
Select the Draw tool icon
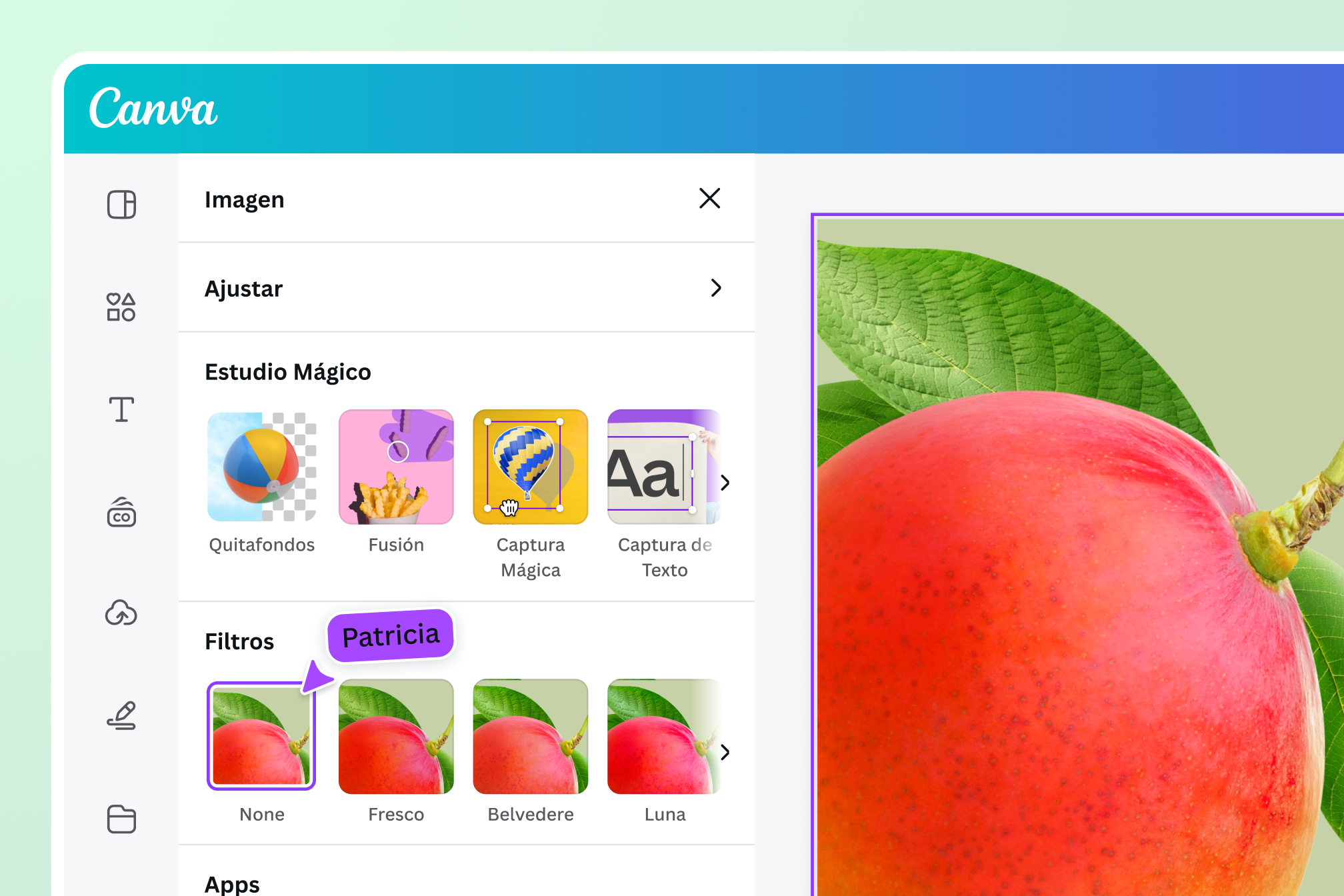point(121,715)
